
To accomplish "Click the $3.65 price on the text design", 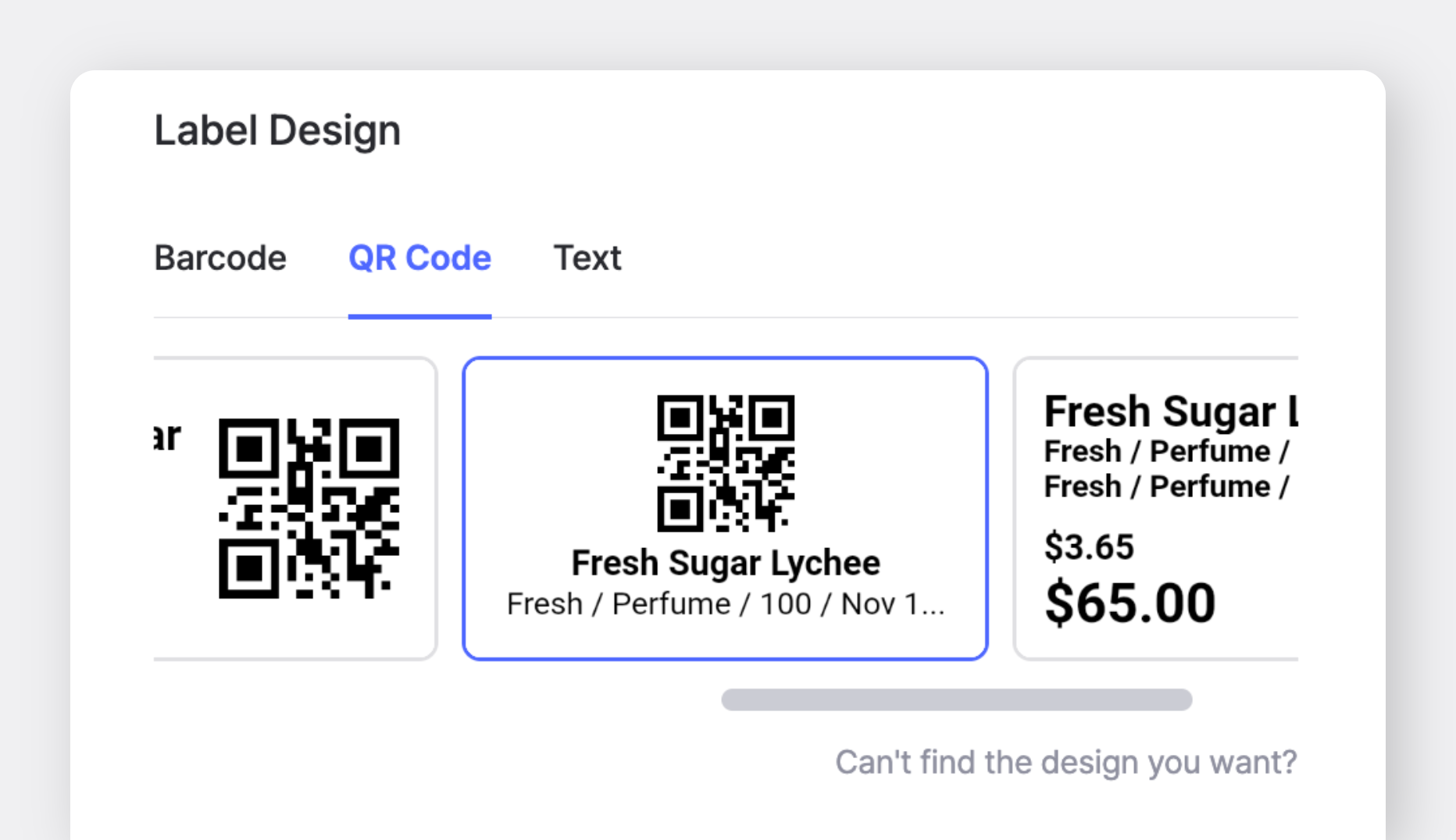I will (1090, 546).
